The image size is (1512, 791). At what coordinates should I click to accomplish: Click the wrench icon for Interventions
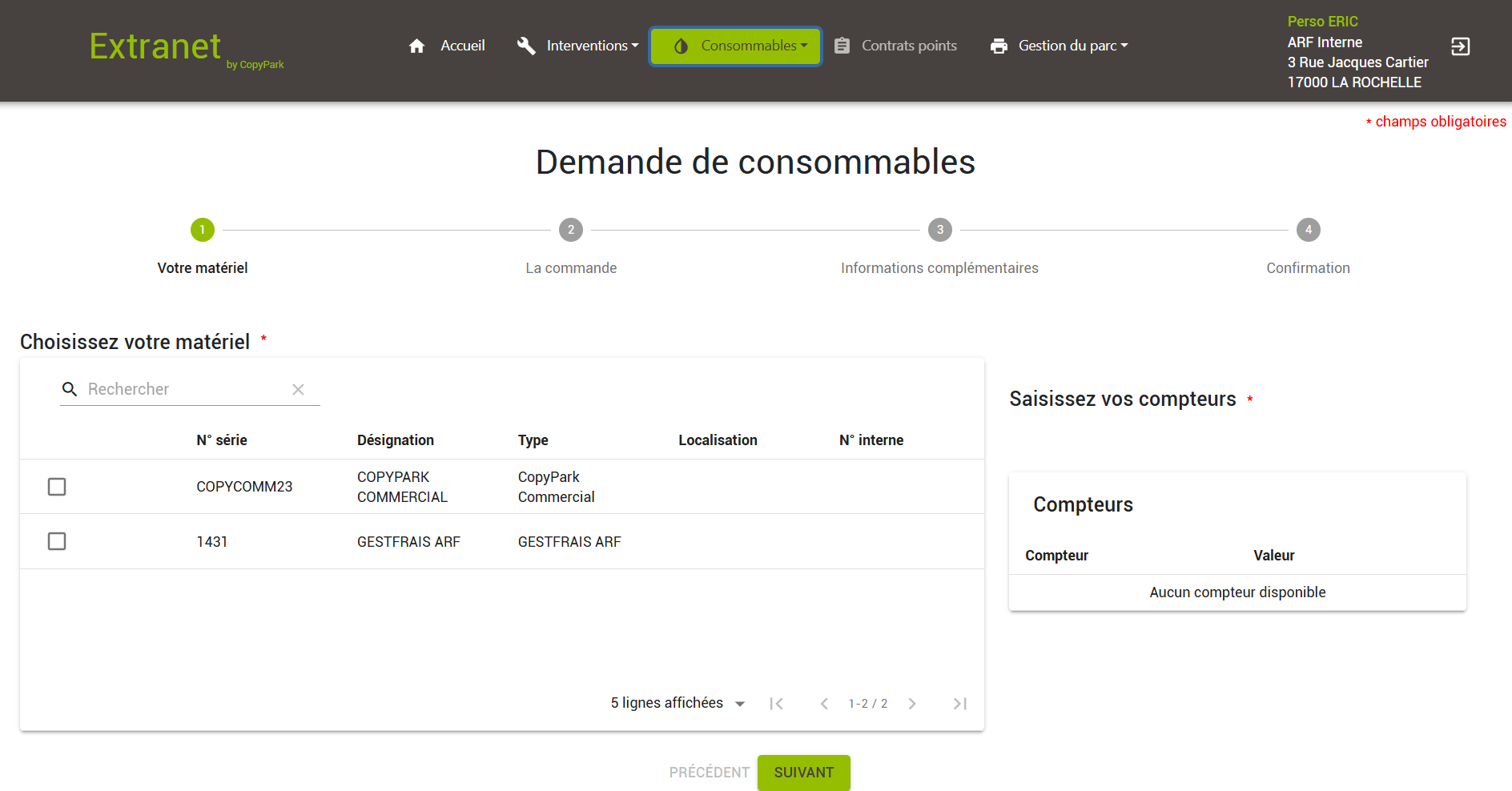coord(526,46)
